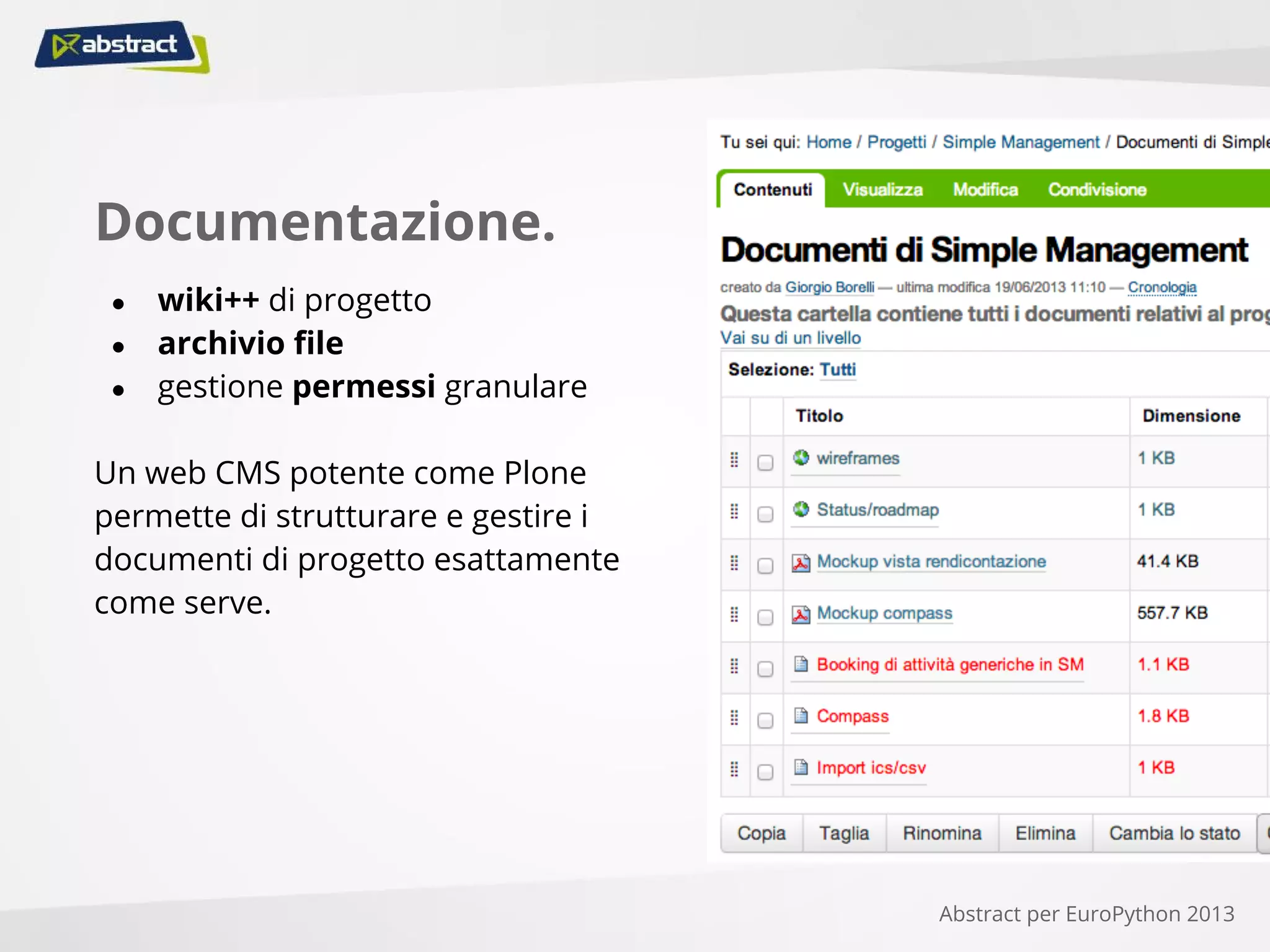1270x952 pixels.
Task: Click drag handle of wireframes row
Action: (x=735, y=459)
